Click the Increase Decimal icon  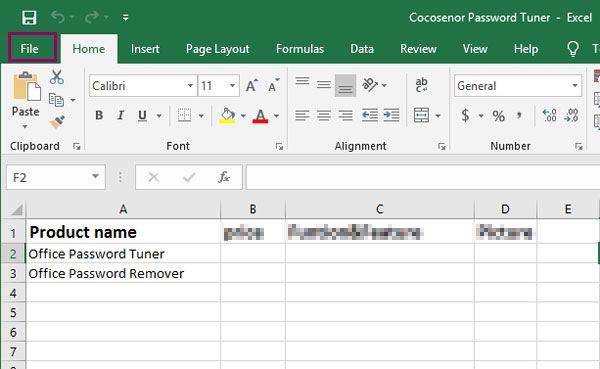coord(549,115)
